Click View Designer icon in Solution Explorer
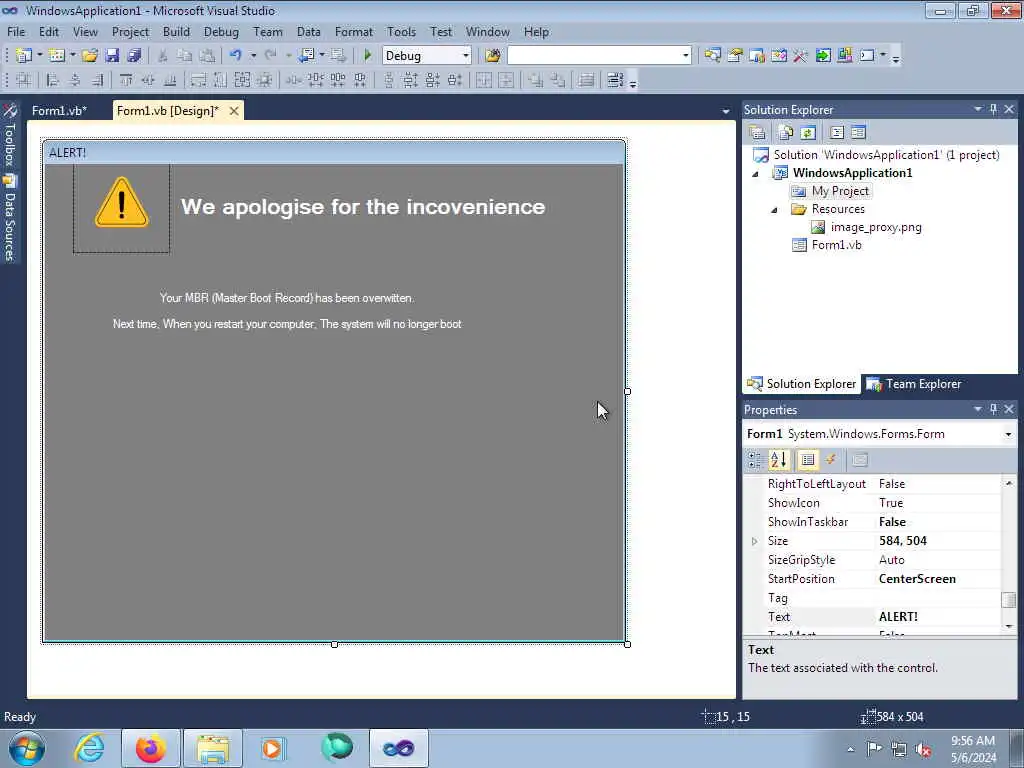The height and width of the screenshot is (768, 1024). click(x=859, y=133)
